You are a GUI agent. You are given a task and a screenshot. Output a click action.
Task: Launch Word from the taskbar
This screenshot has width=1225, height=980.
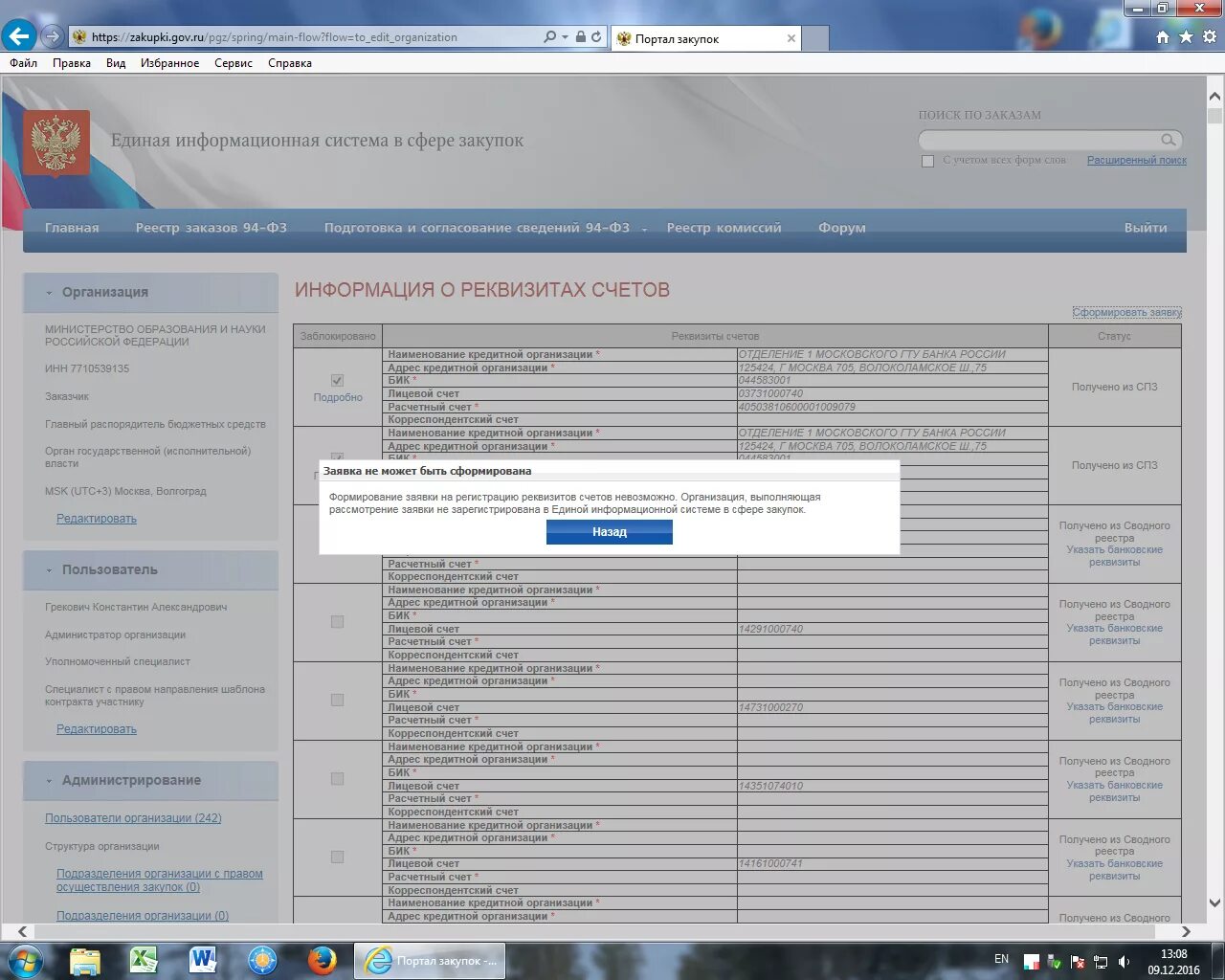pyautogui.click(x=203, y=960)
